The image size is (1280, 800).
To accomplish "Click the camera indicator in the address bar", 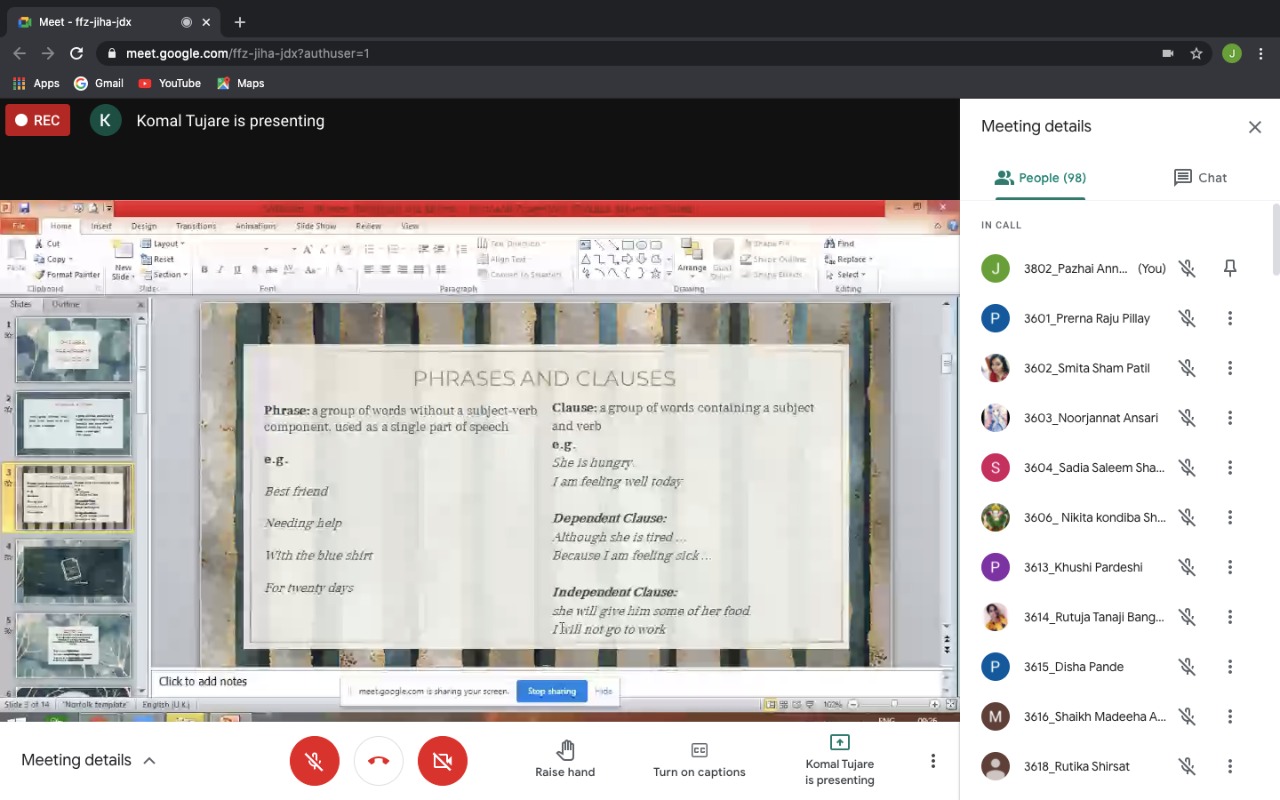I will click(x=1167, y=53).
